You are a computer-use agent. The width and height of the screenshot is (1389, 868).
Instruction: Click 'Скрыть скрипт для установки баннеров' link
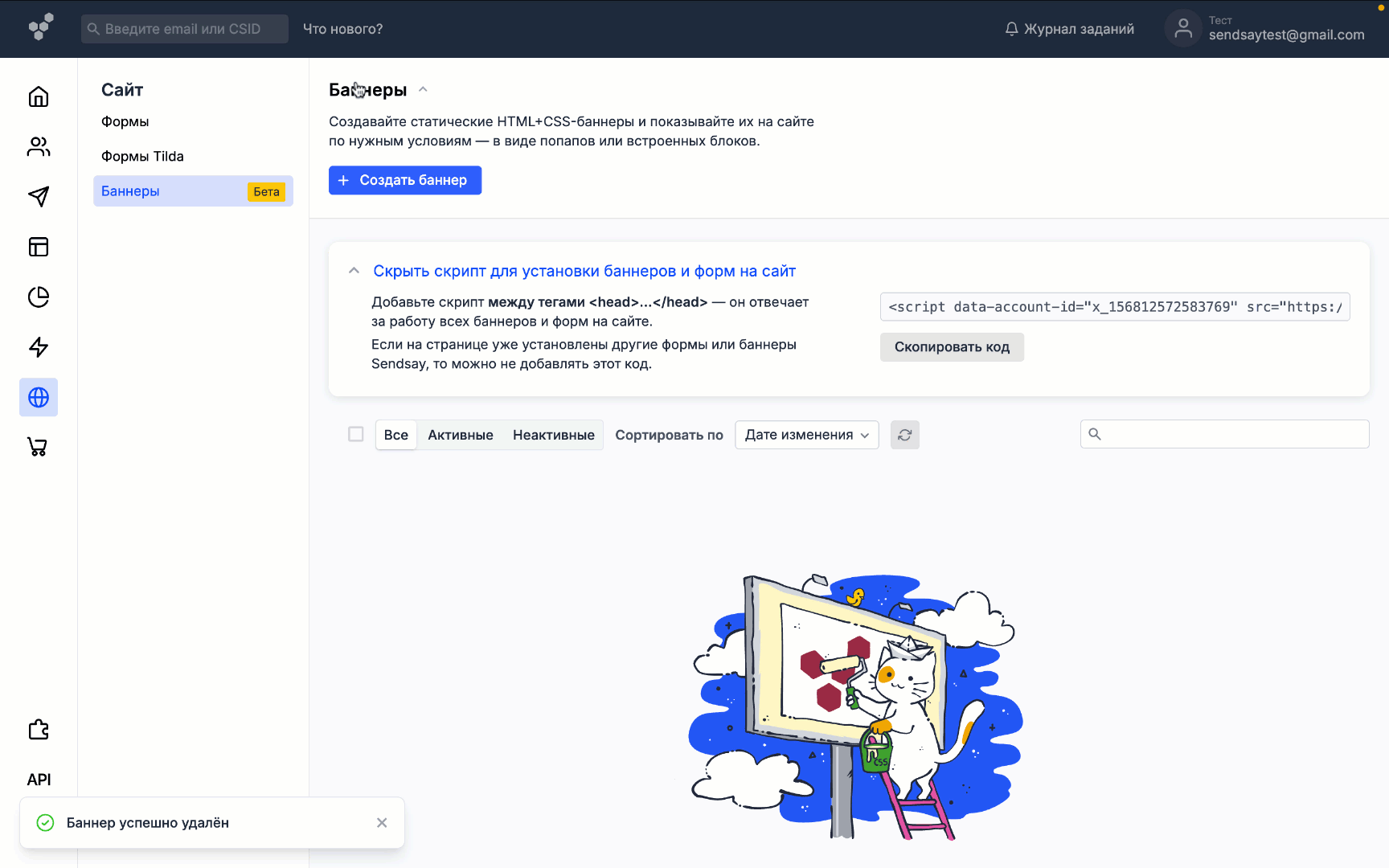(x=584, y=271)
